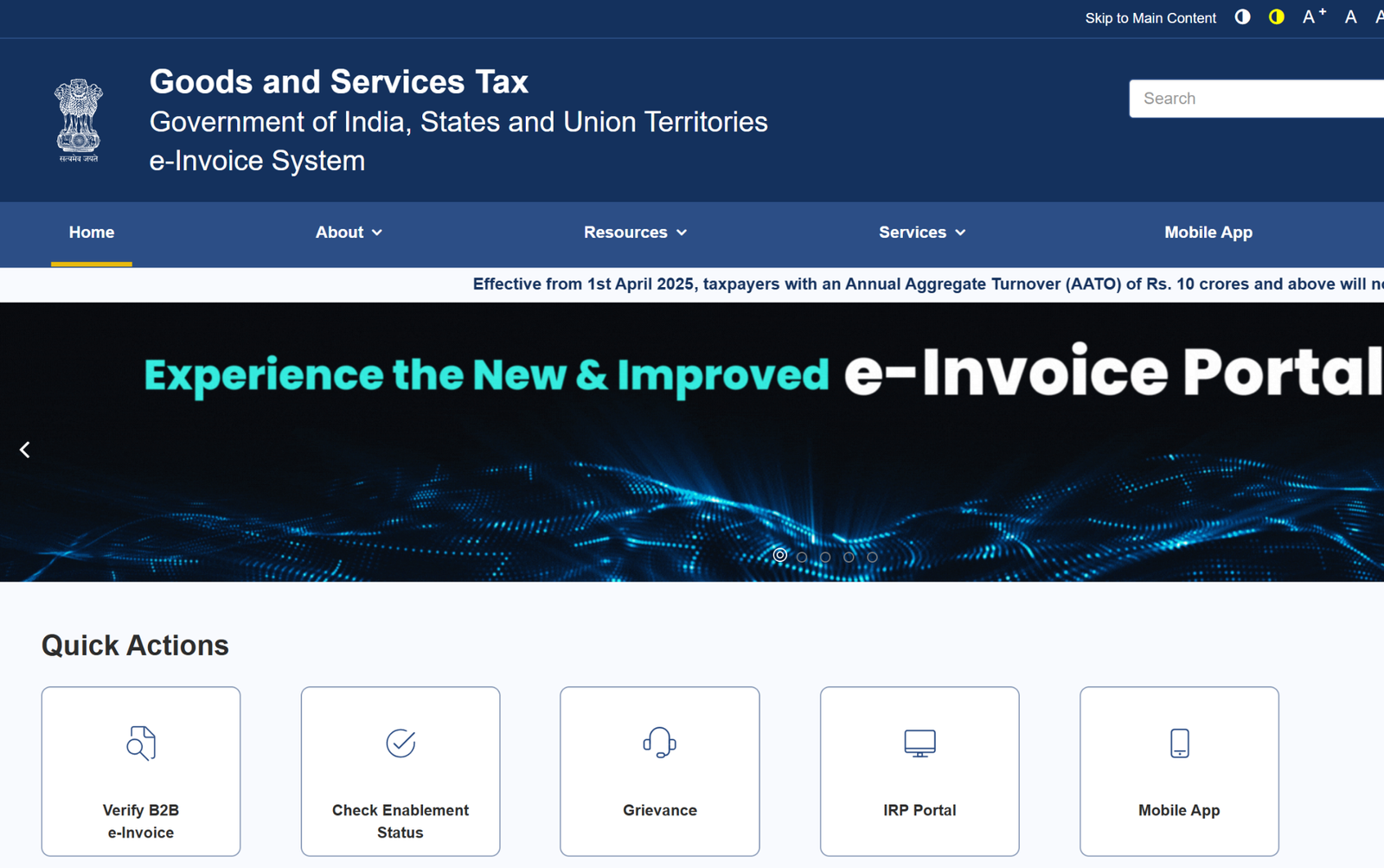Reset font size using the A icon
This screenshot has width=1384, height=868.
[x=1350, y=16]
